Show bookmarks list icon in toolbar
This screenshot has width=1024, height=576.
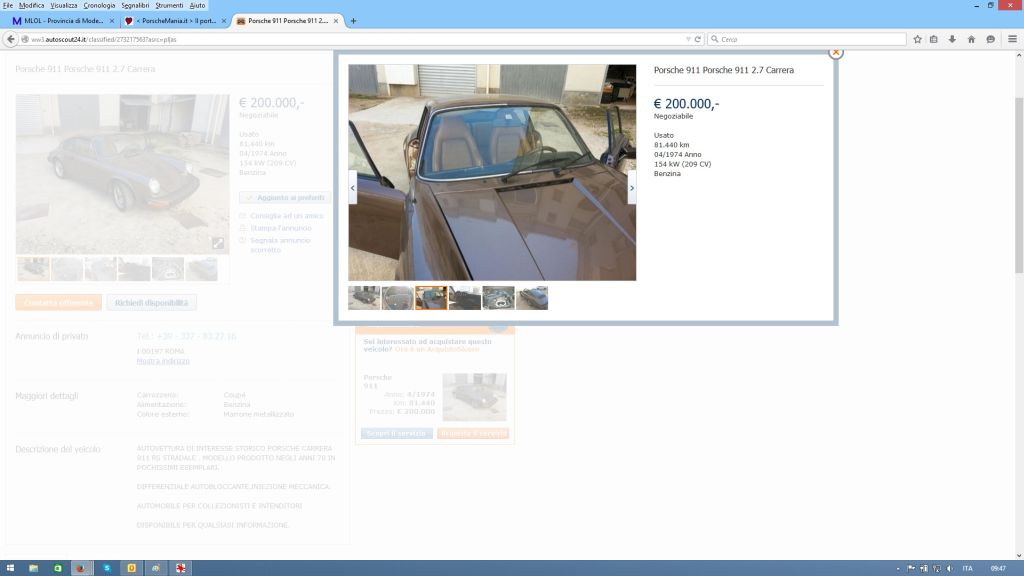[x=934, y=39]
